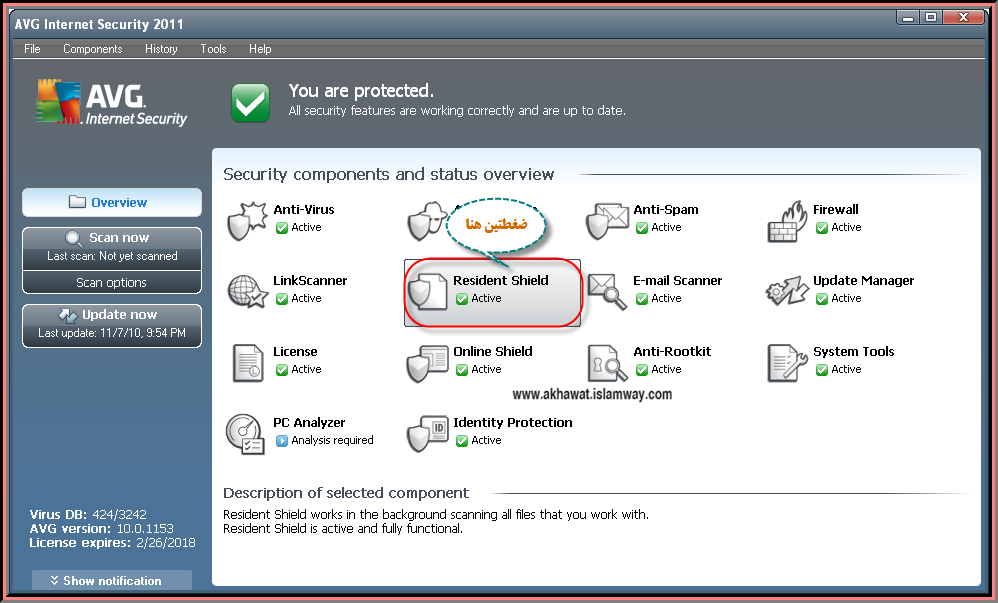The image size is (998, 603).
Task: Click "Resident Shield is active and fully functional"
Action: click(x=342, y=529)
